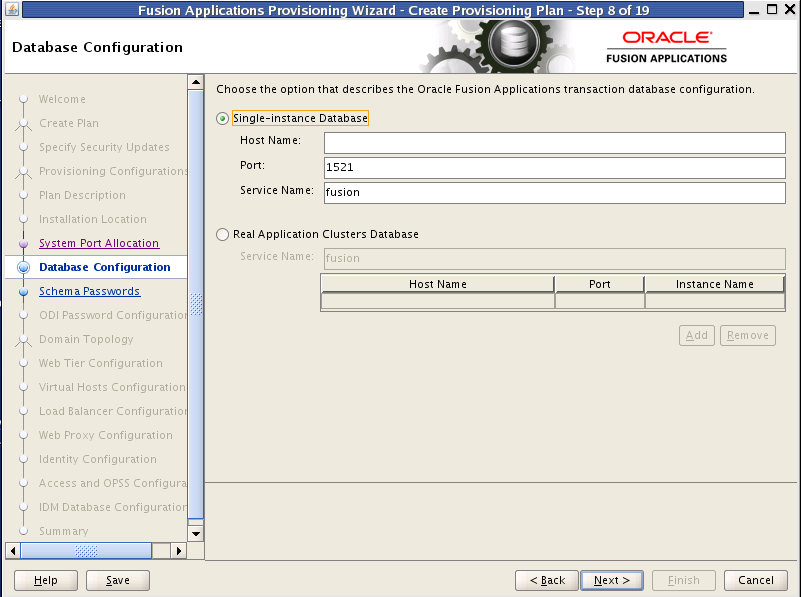The width and height of the screenshot is (801, 597).
Task: Maximize the provisioning wizard window
Action: click(x=772, y=9)
